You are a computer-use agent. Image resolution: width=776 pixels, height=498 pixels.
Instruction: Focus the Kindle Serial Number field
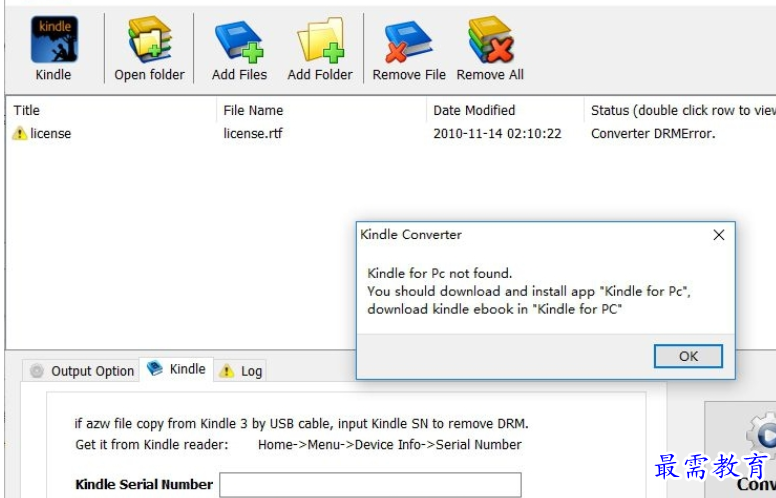click(370, 485)
